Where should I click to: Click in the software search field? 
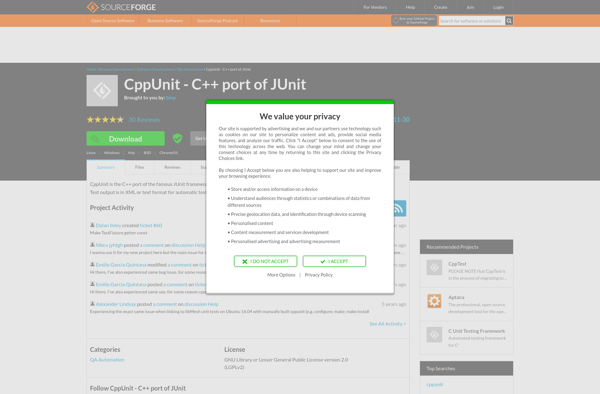click(x=471, y=21)
